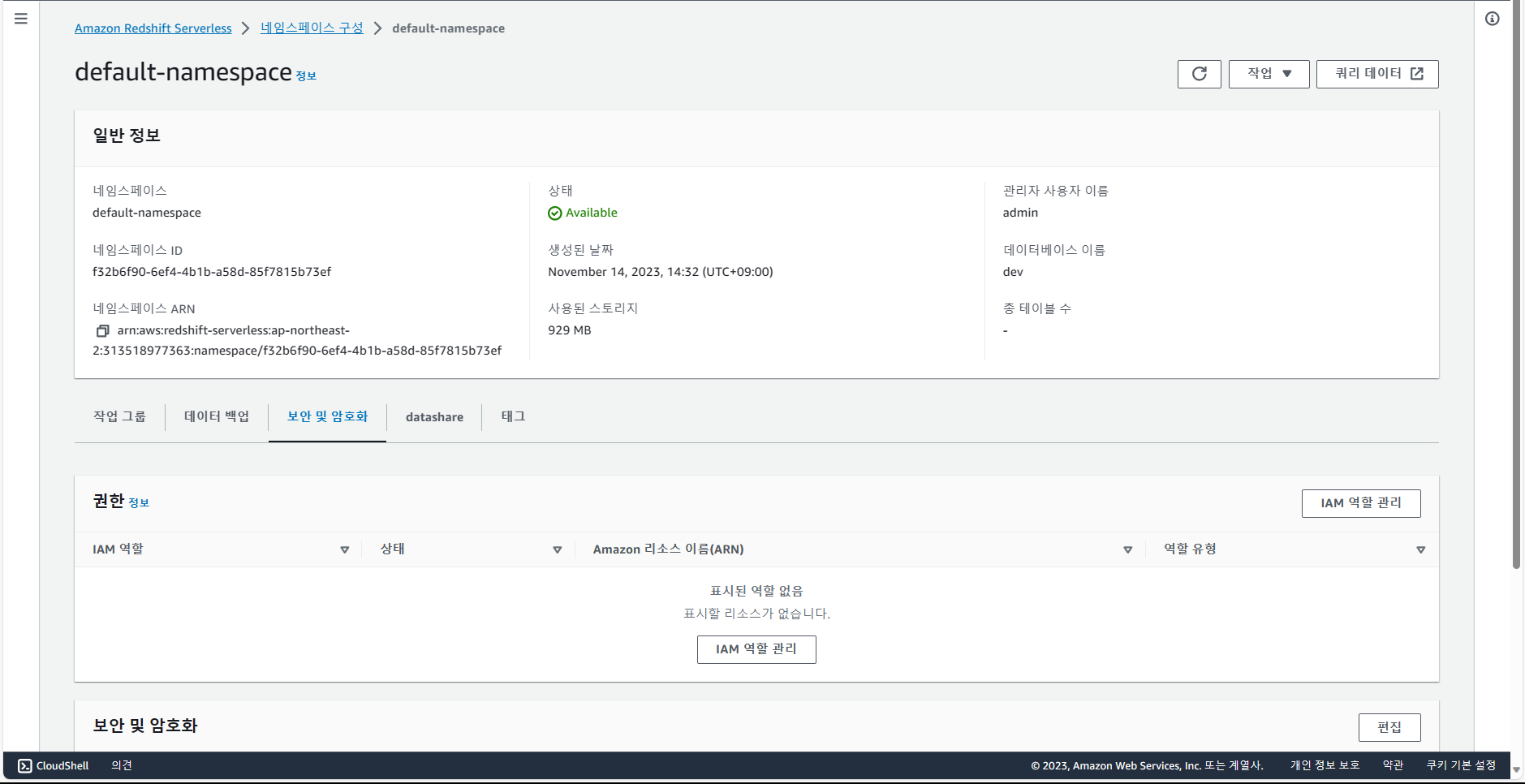Select the admin username value
Viewport: 1525px width, 784px height.
tap(1020, 213)
